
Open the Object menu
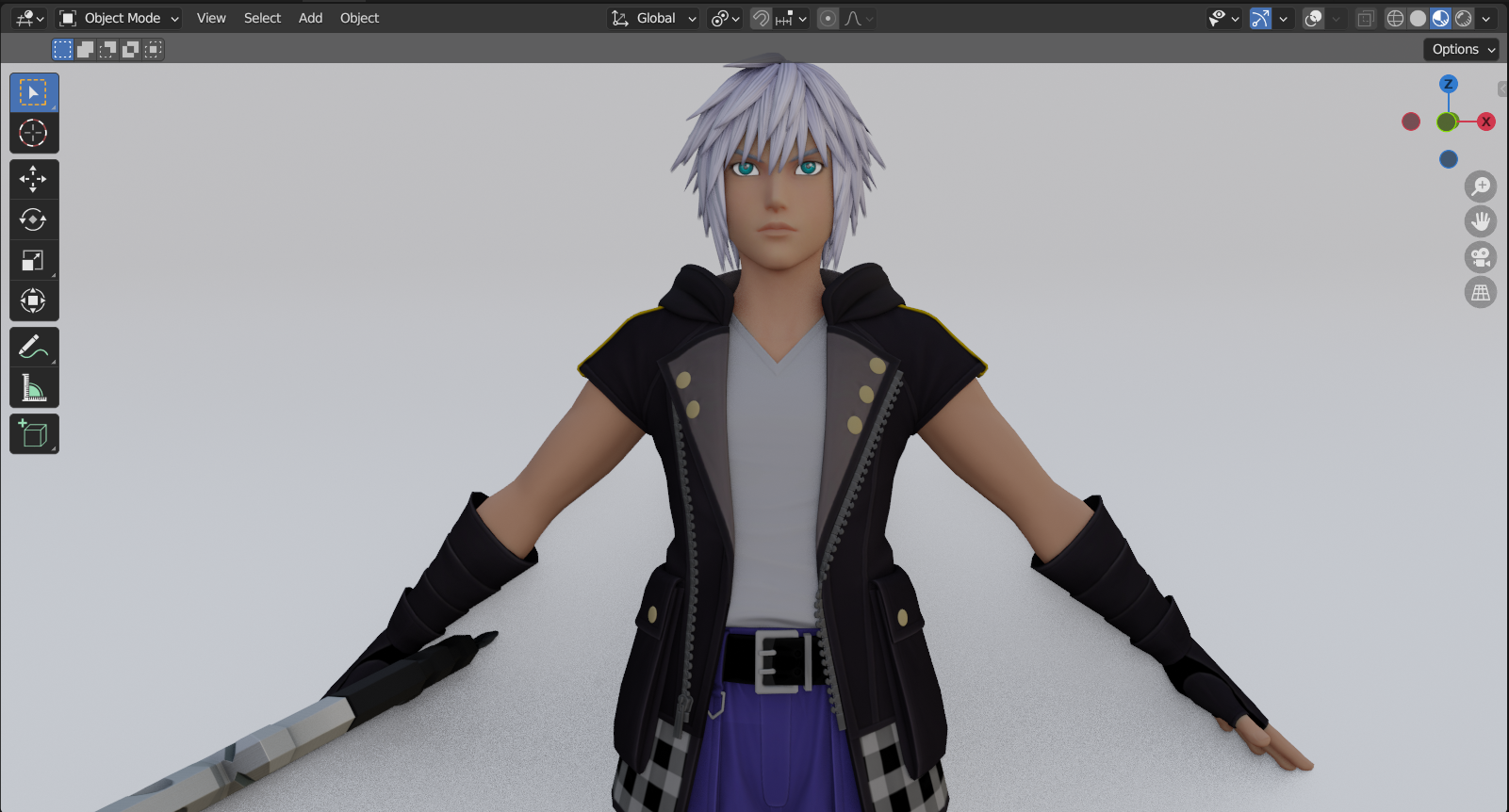pyautogui.click(x=359, y=18)
